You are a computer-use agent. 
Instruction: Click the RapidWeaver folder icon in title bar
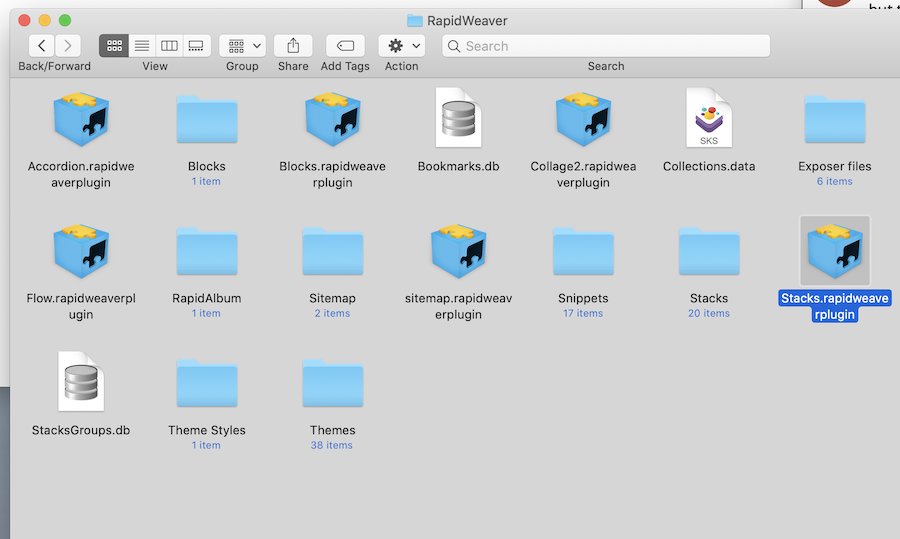pos(414,21)
